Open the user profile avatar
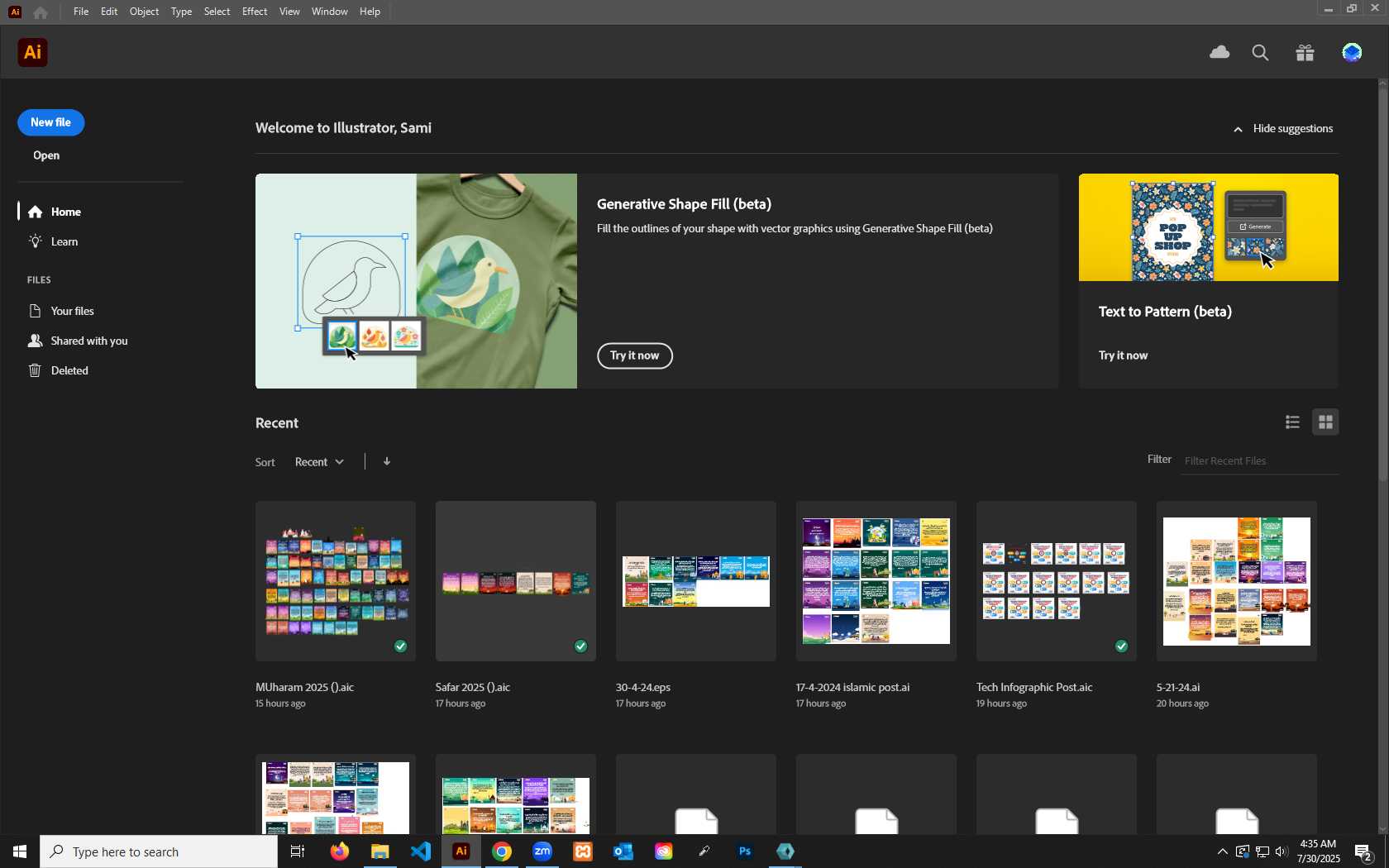1389x868 pixels. [1352, 53]
